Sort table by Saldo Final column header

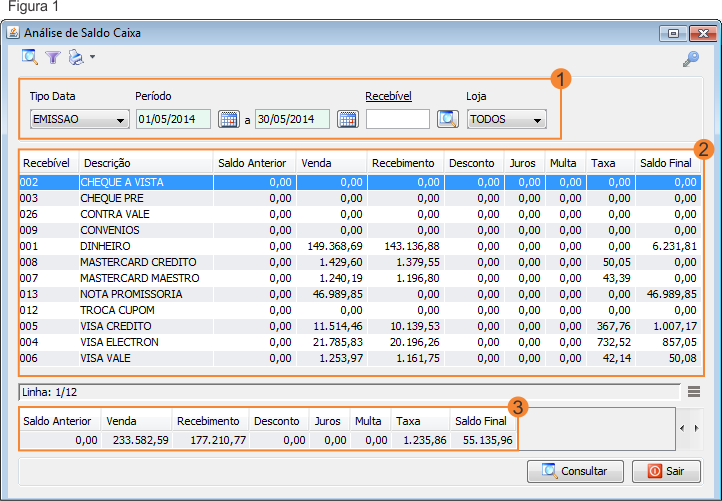(x=666, y=162)
